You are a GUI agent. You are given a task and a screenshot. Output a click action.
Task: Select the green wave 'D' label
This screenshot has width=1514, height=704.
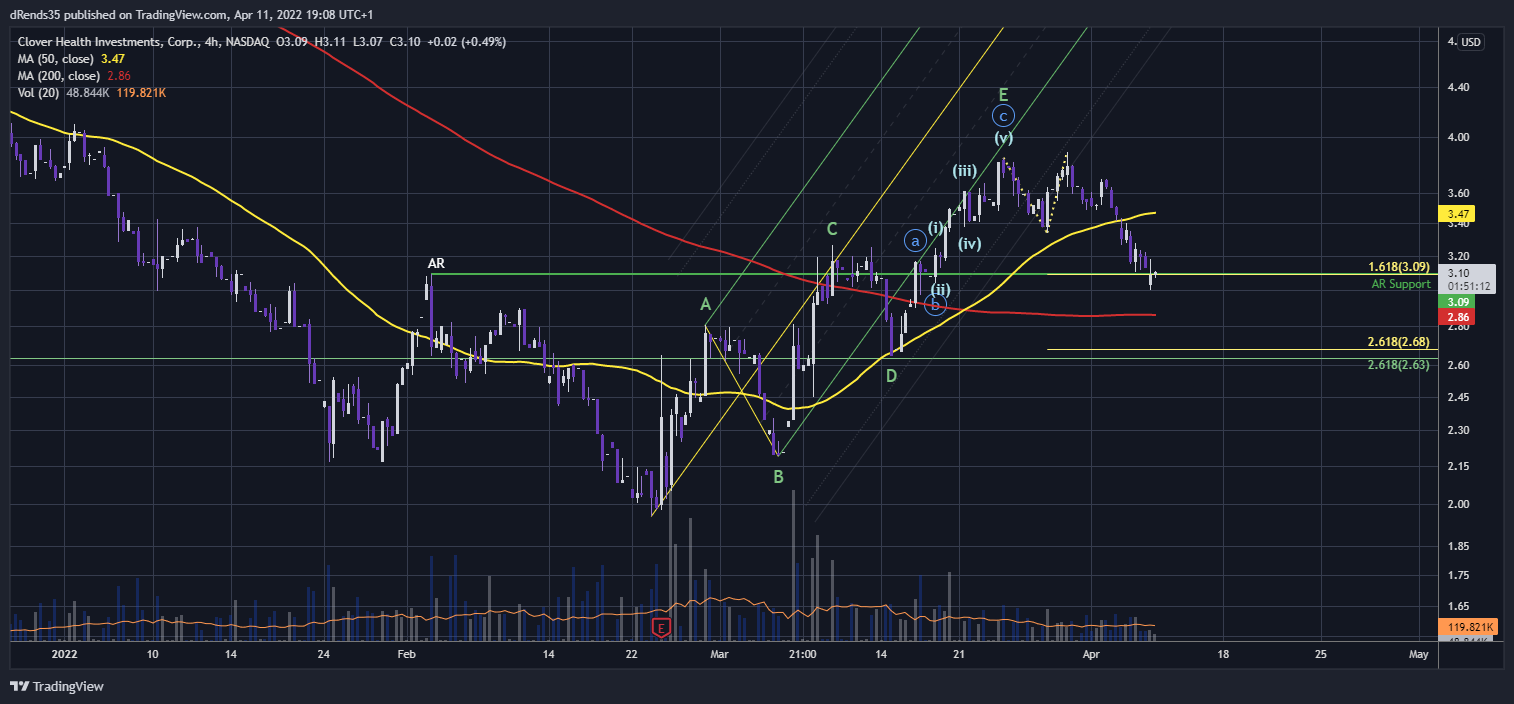(890, 376)
